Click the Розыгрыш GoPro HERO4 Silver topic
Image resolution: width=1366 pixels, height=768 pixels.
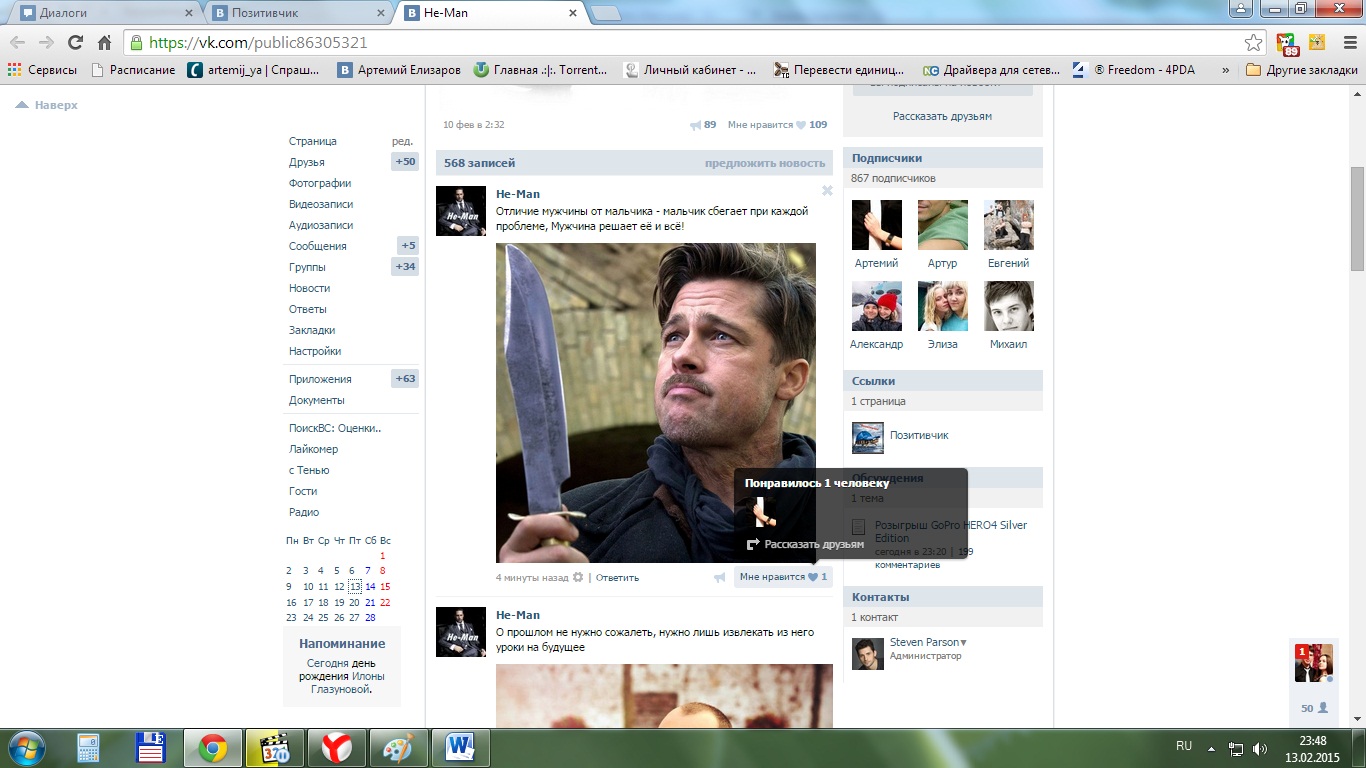click(951, 531)
